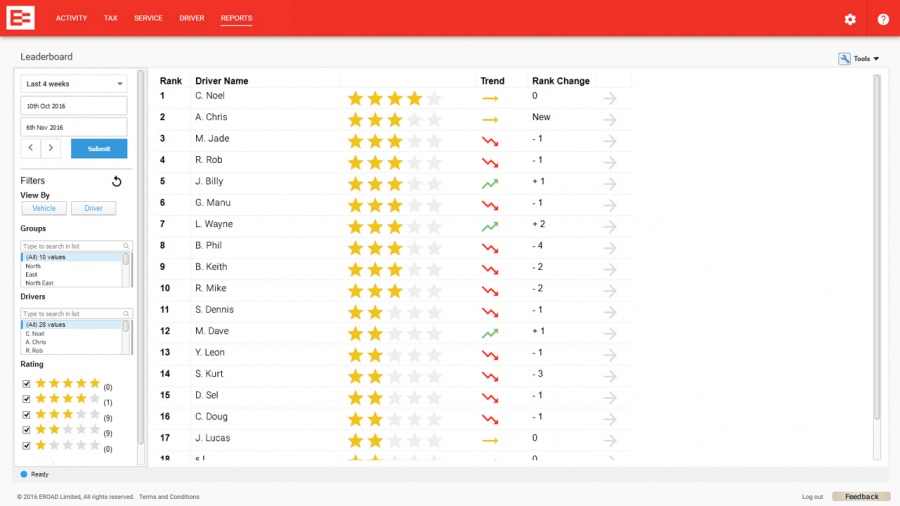Toggle the five-star rating checkbox

tap(26, 384)
